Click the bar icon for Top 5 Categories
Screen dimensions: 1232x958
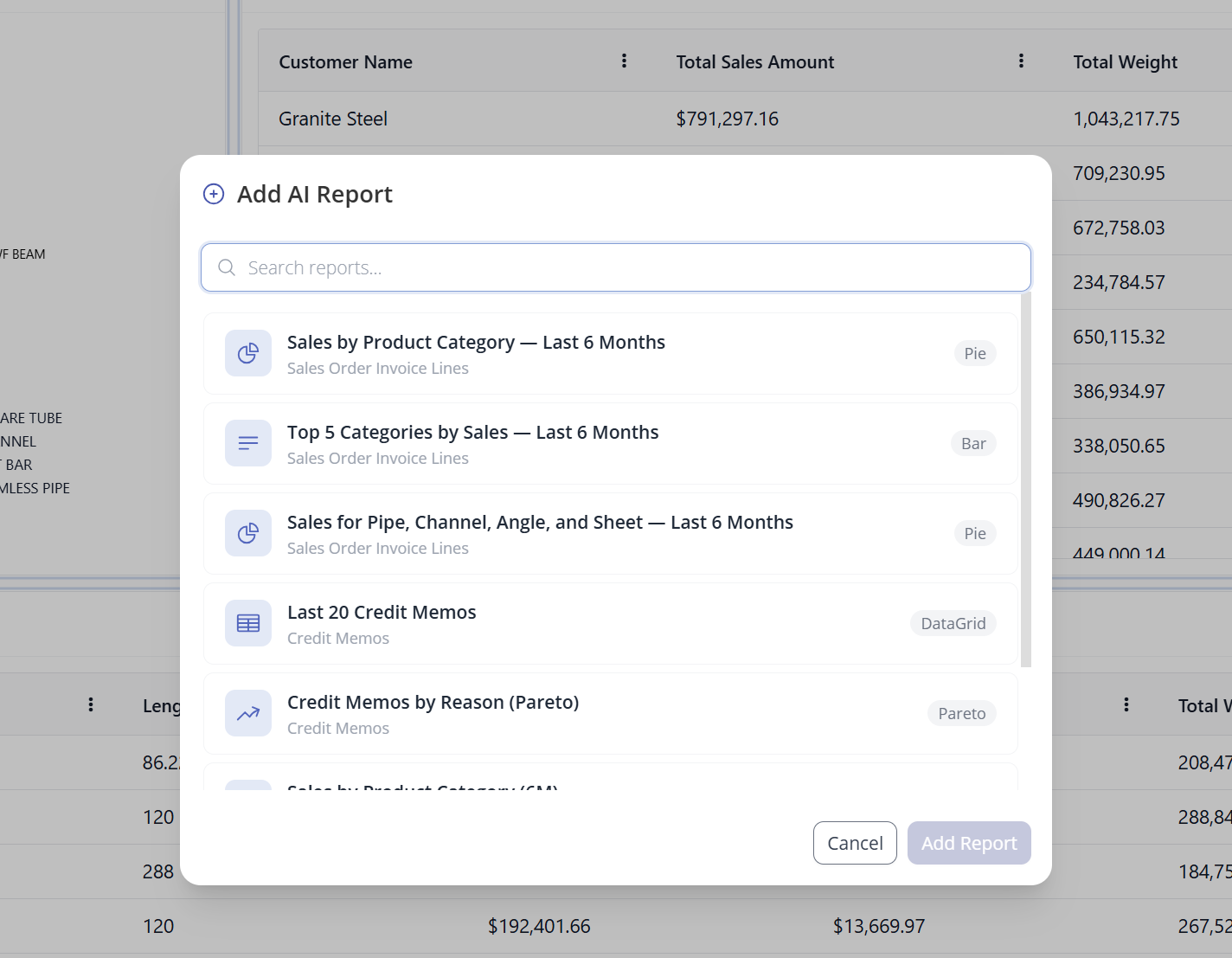coord(248,443)
